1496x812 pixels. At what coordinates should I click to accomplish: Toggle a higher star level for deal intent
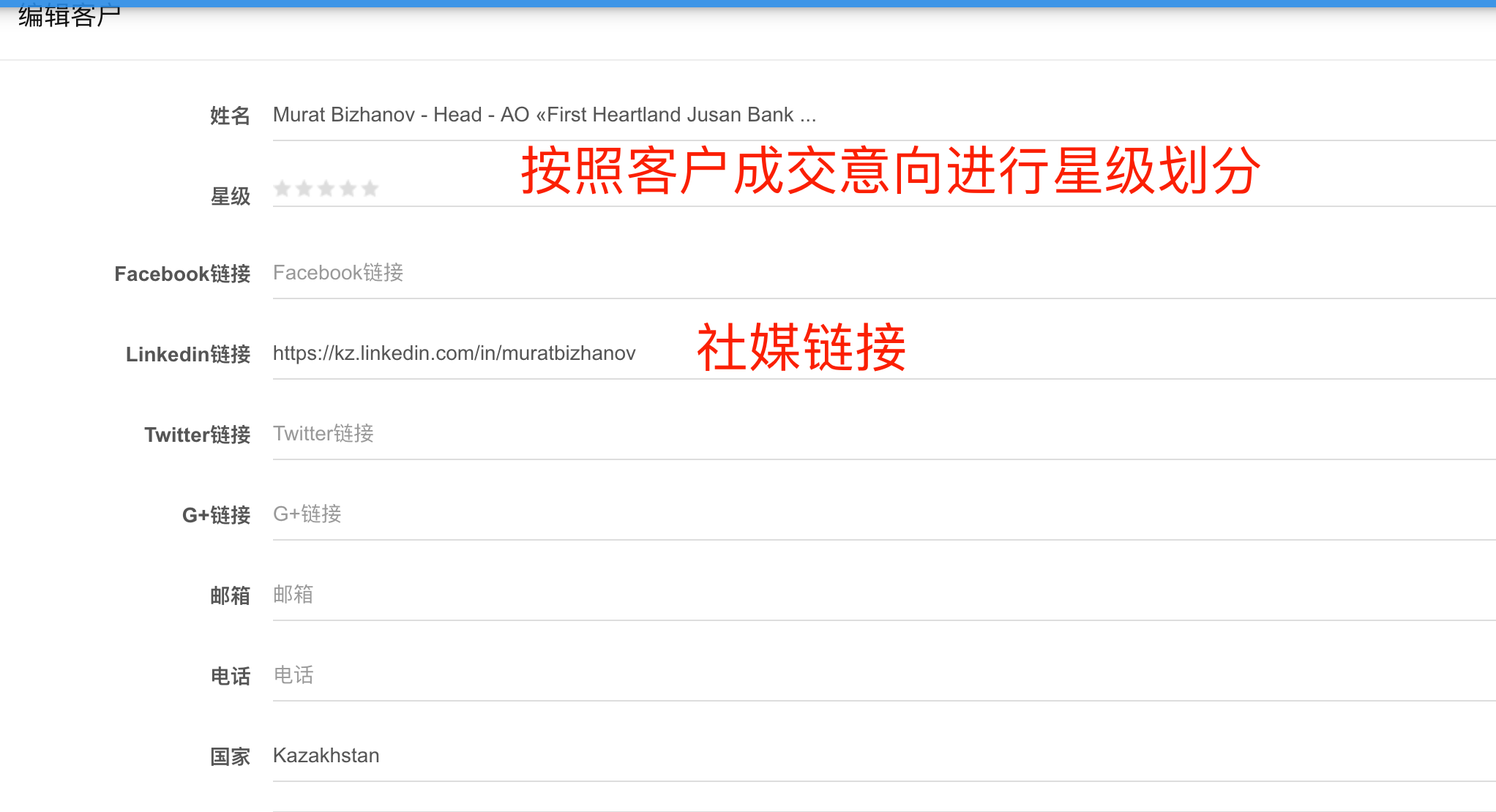pos(348,189)
